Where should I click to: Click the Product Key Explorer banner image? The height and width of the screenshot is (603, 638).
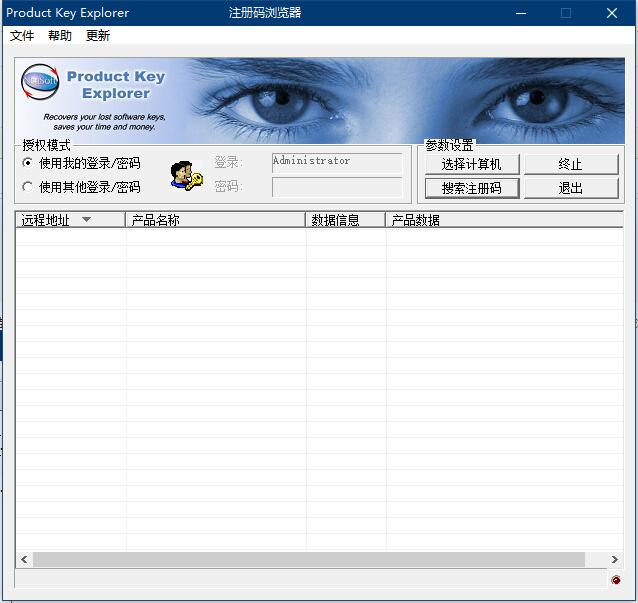pyautogui.click(x=319, y=100)
